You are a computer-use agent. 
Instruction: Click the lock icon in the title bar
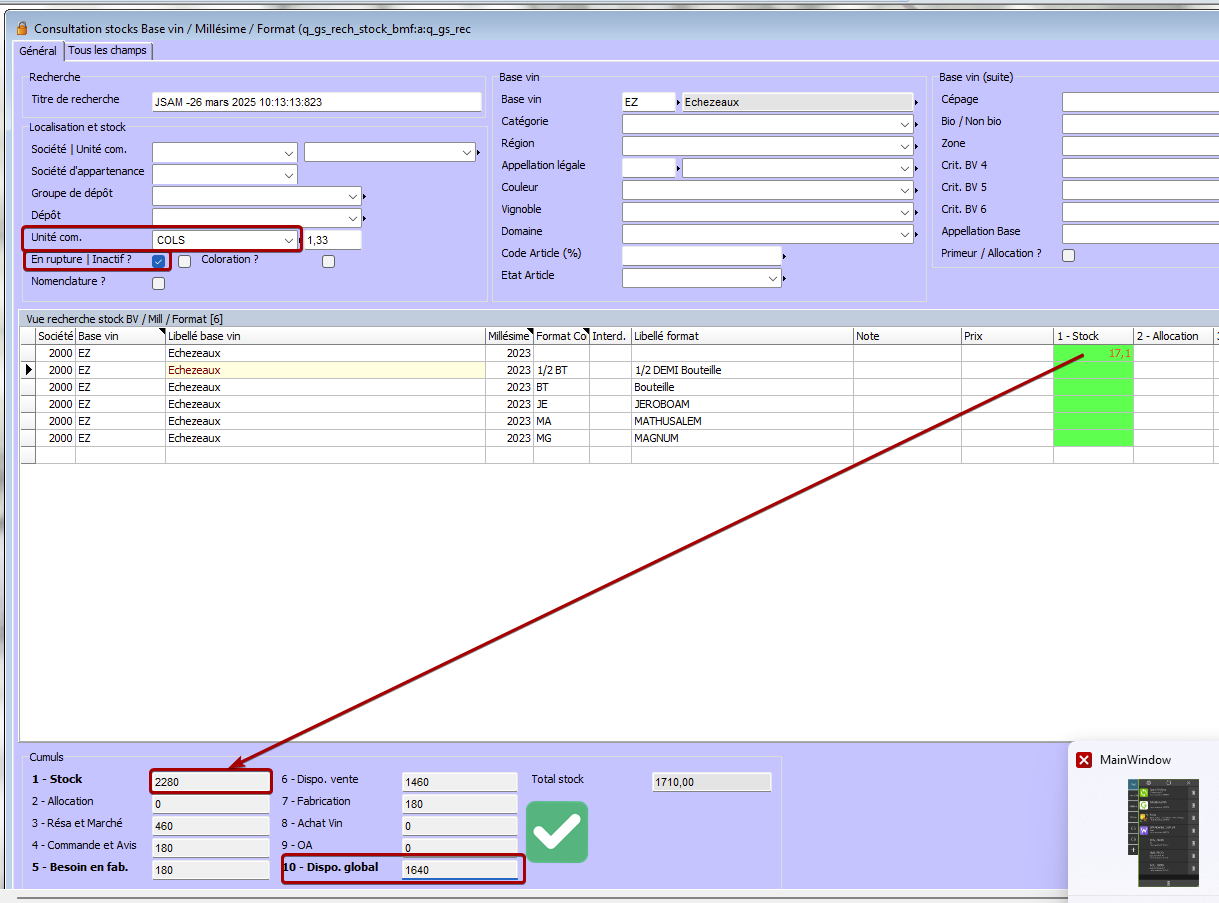tap(22, 29)
